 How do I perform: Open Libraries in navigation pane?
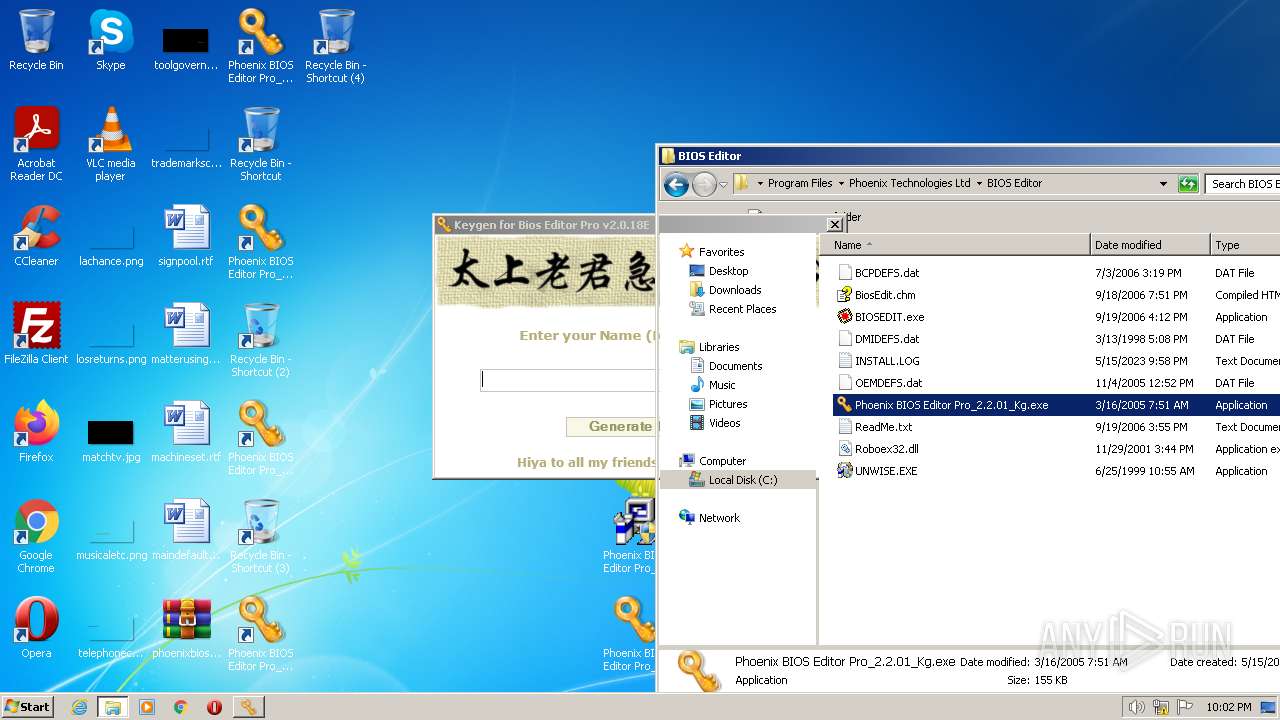pos(719,347)
